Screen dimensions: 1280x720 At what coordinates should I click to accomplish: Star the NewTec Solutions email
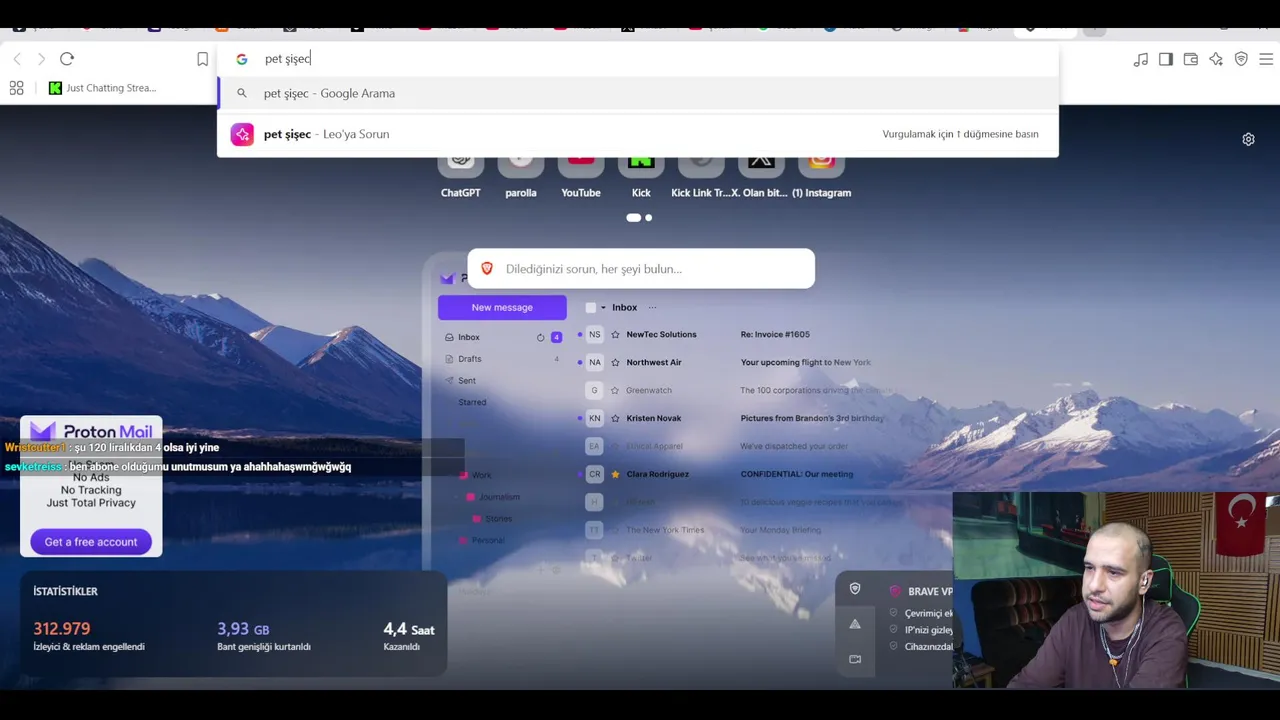(x=615, y=334)
